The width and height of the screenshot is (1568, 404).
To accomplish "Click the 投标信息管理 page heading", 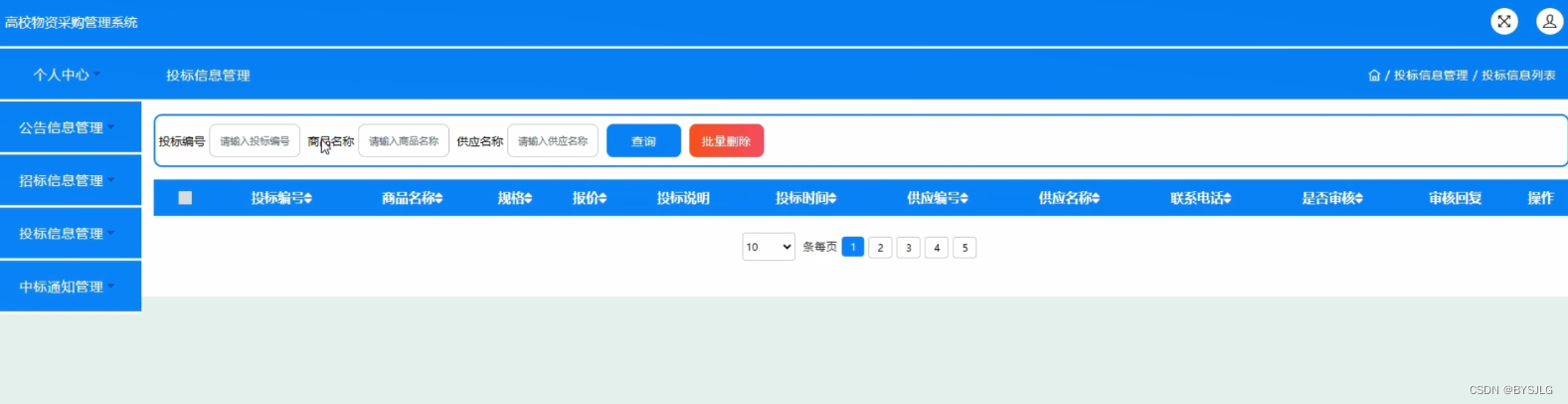I will coord(208,76).
